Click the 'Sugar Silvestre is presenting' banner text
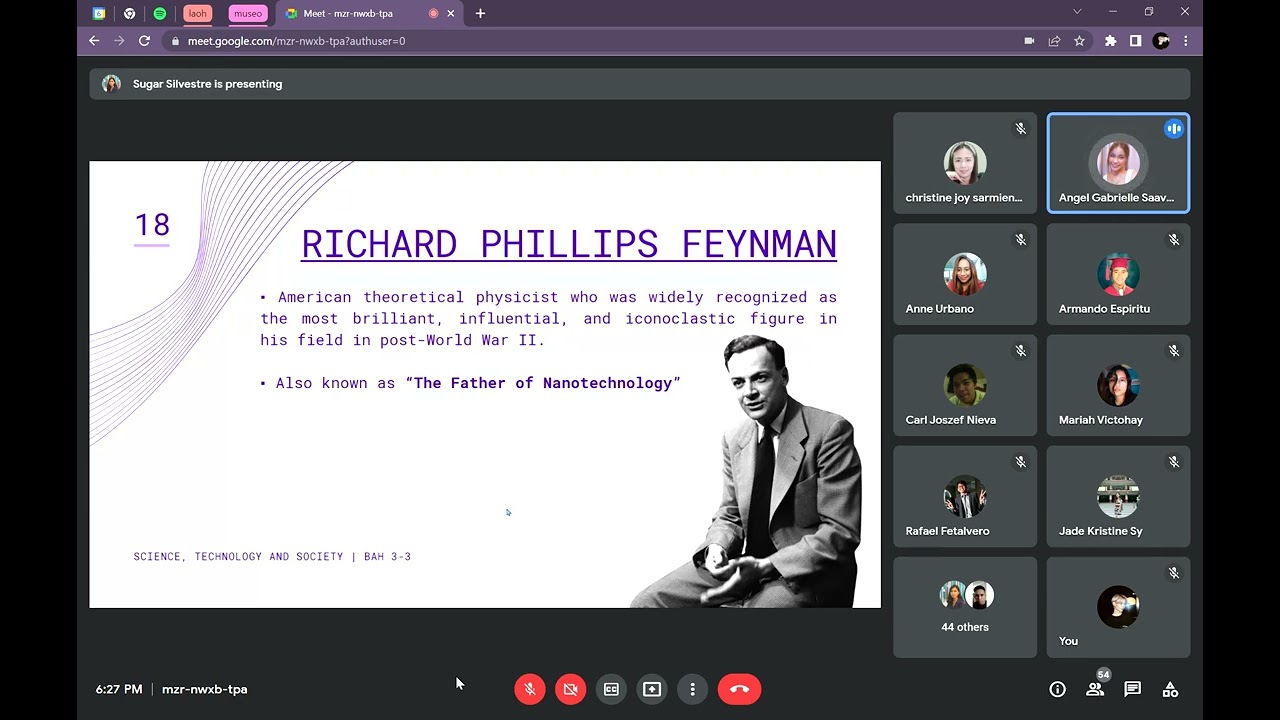Image resolution: width=1280 pixels, height=720 pixels. click(207, 84)
